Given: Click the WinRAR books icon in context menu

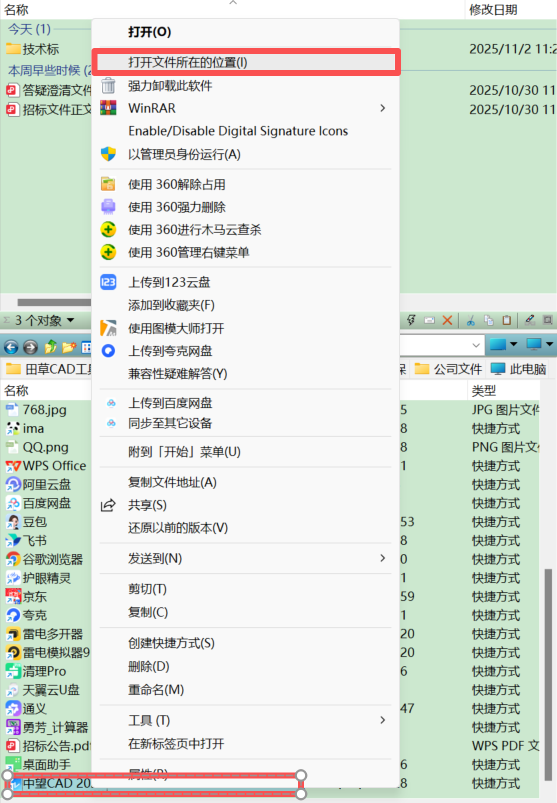Looking at the screenshot, I should [108, 108].
